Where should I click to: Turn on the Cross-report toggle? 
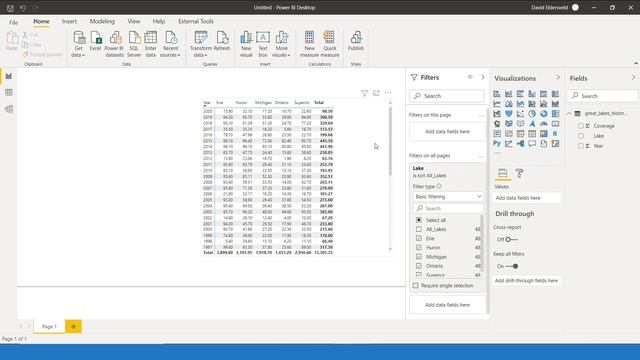[511, 240]
